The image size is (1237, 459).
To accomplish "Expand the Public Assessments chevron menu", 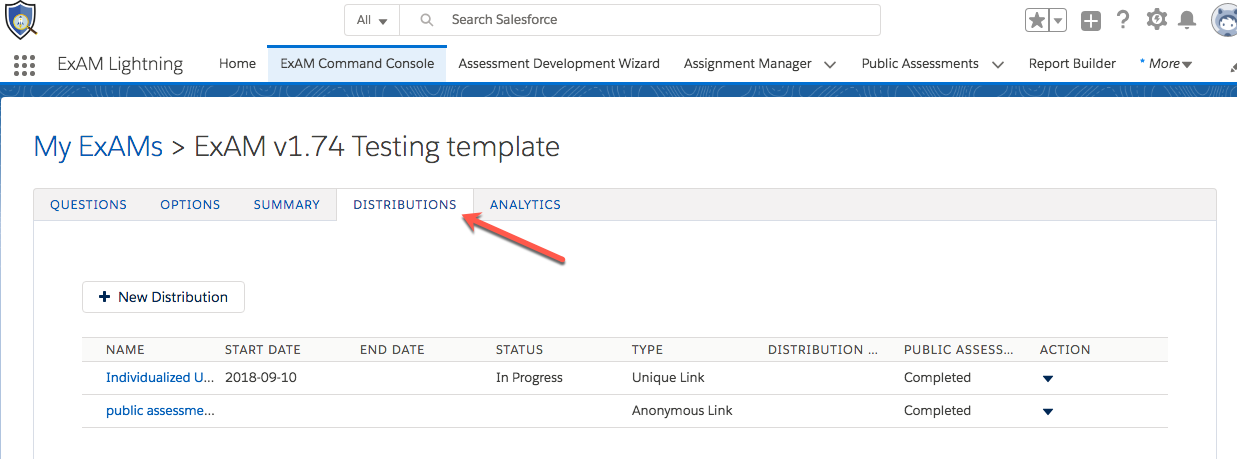I will coord(997,64).
